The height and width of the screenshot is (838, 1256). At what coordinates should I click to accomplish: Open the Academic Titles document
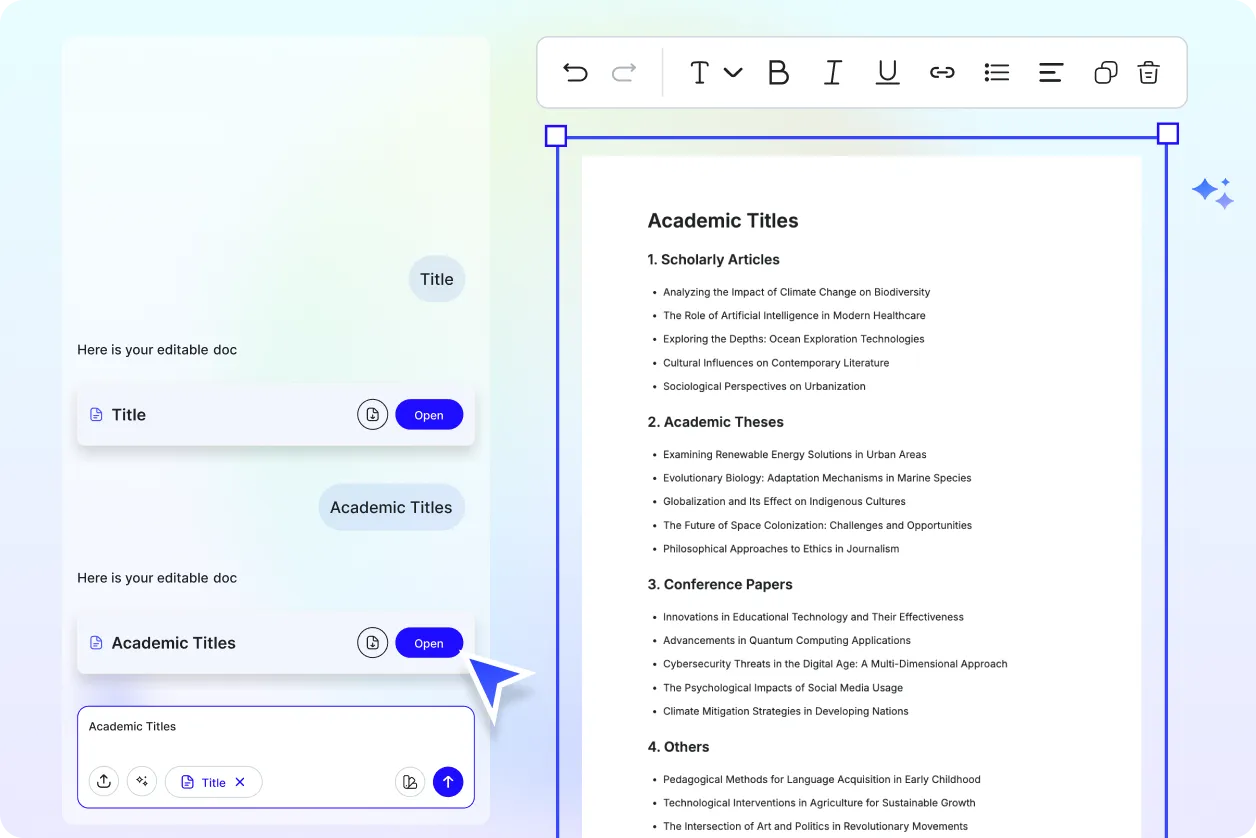[429, 642]
